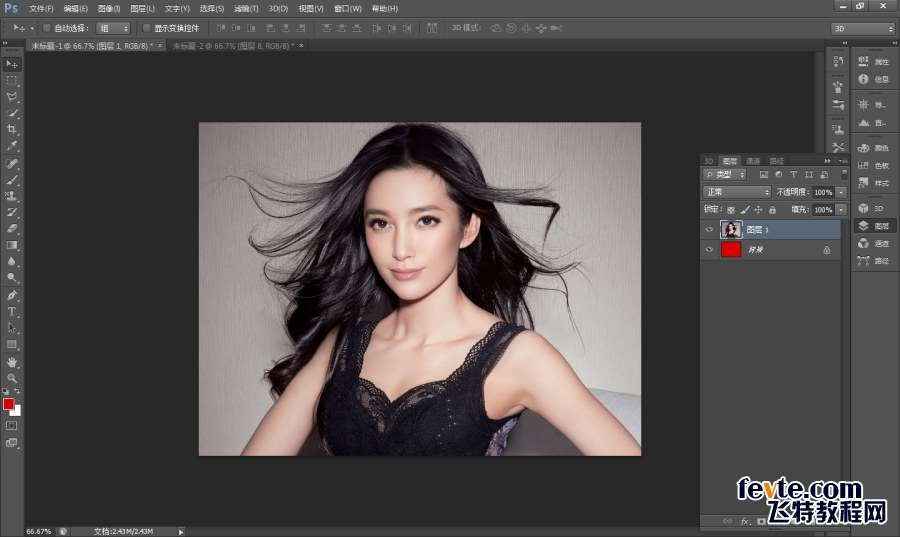Select the Quick Selection tool

click(11, 113)
